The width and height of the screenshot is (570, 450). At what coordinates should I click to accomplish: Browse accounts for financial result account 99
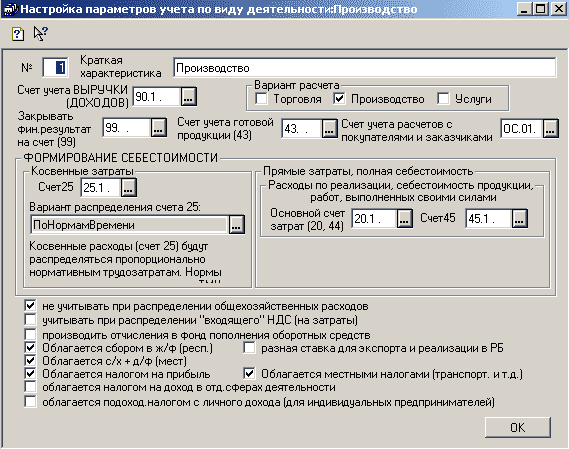click(159, 128)
